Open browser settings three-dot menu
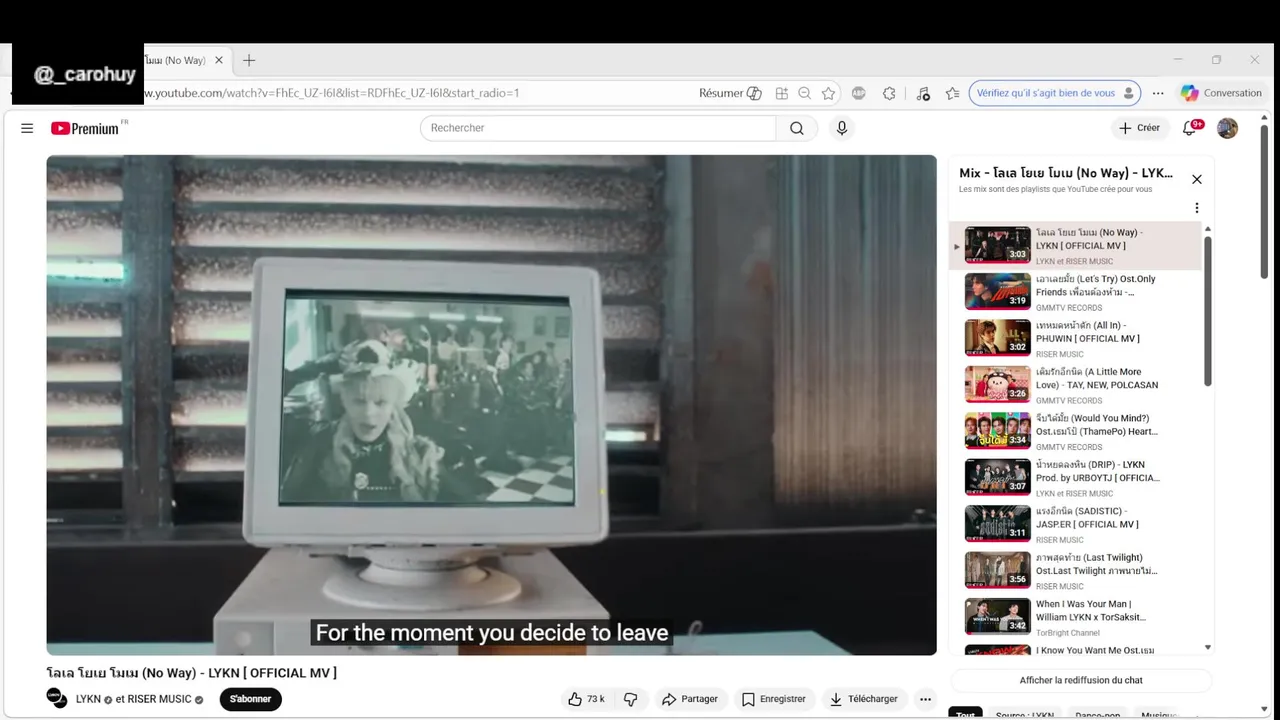The width and height of the screenshot is (1280, 720). pos(1158,93)
